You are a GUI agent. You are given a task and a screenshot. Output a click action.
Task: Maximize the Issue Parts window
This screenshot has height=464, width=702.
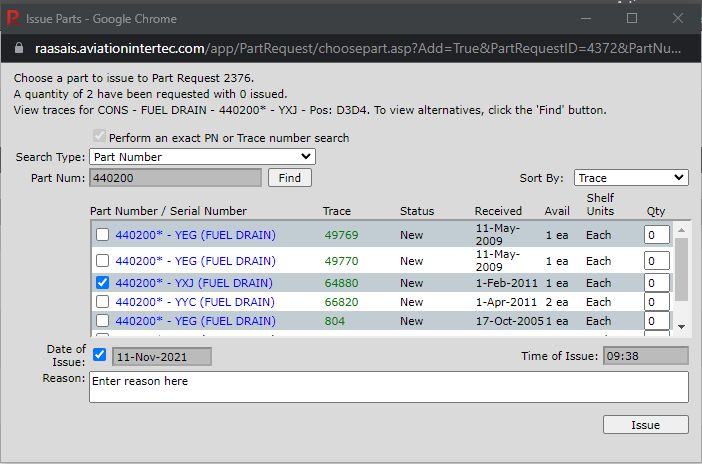631,18
